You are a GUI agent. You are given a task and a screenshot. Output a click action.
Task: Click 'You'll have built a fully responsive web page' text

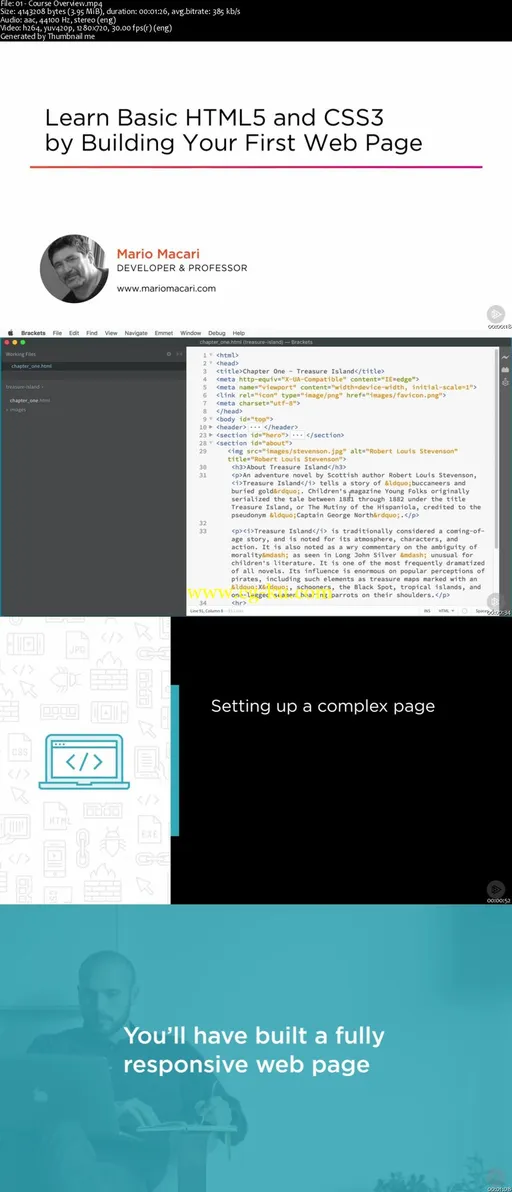[254, 1050]
